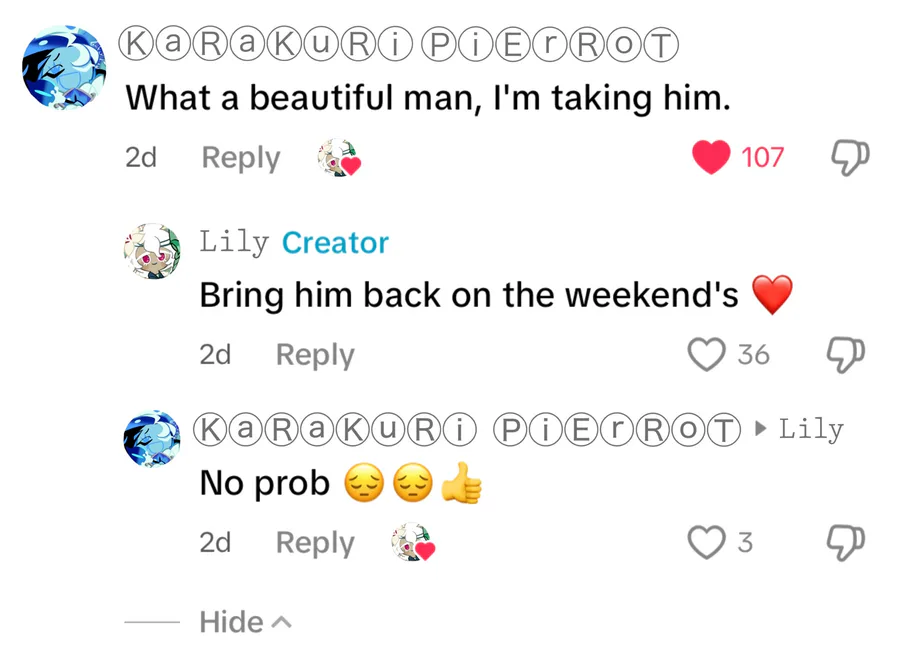
Task: Dislike the 'No prob' reply
Action: point(845,542)
